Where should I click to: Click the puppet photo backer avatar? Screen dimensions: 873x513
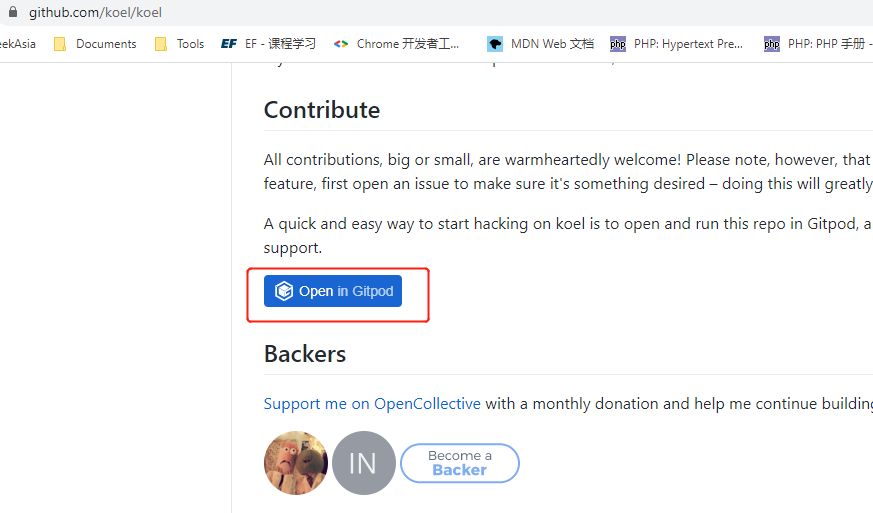296,463
